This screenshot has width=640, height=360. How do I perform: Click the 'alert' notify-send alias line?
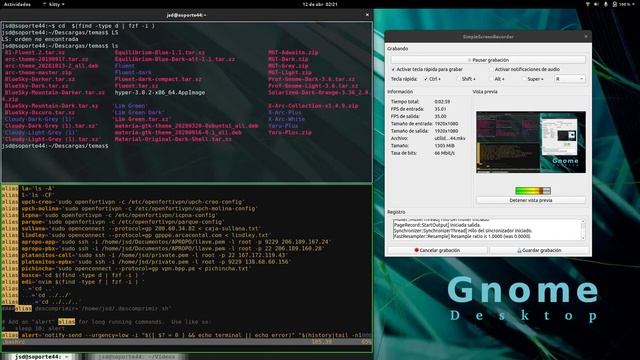point(187,335)
